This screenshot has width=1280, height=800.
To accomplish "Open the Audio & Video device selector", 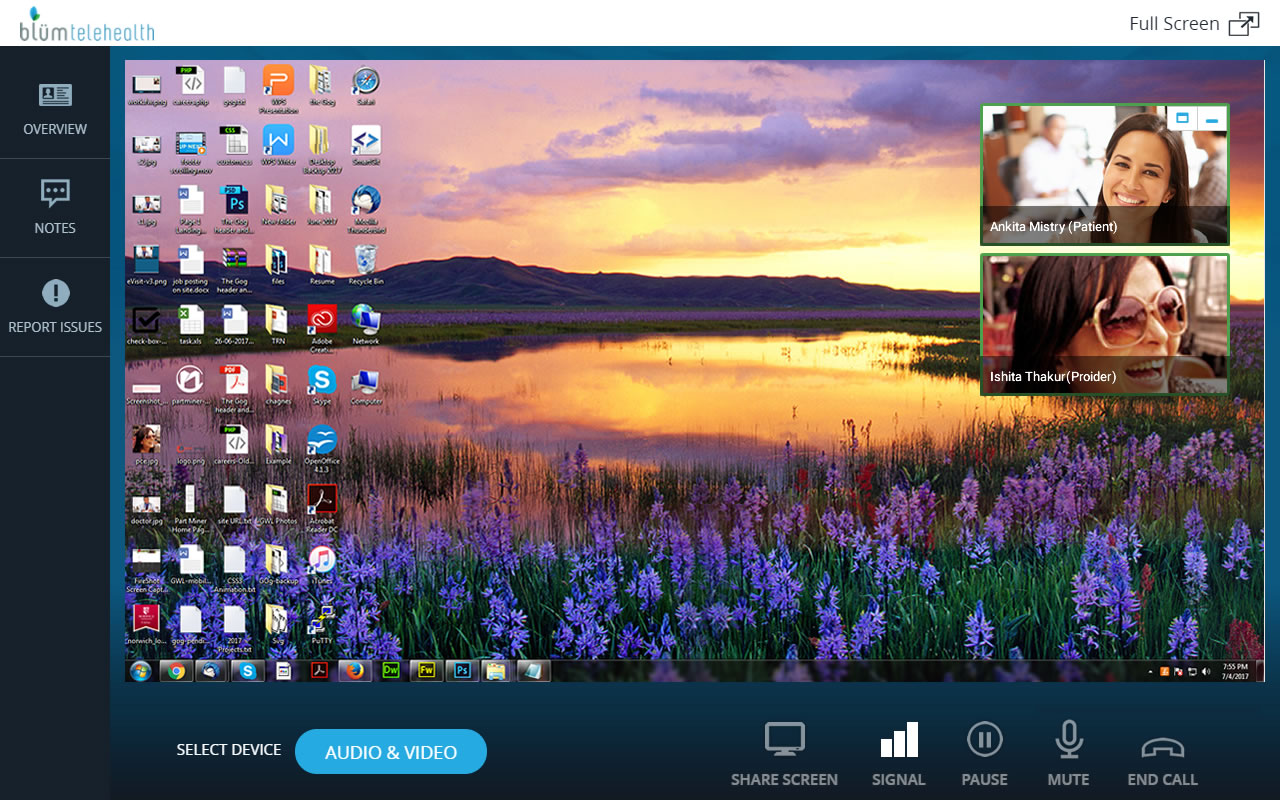I will click(391, 750).
